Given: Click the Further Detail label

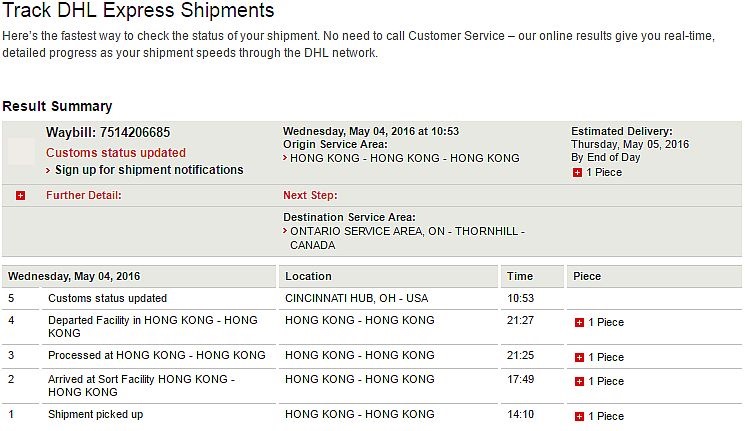Looking at the screenshot, I should pyautogui.click(x=83, y=195).
